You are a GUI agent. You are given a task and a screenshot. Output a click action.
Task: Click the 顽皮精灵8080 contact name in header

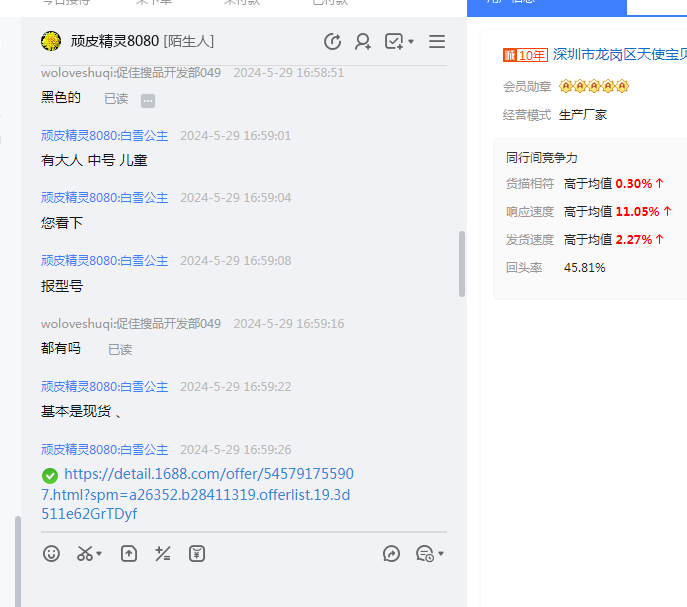(115, 41)
